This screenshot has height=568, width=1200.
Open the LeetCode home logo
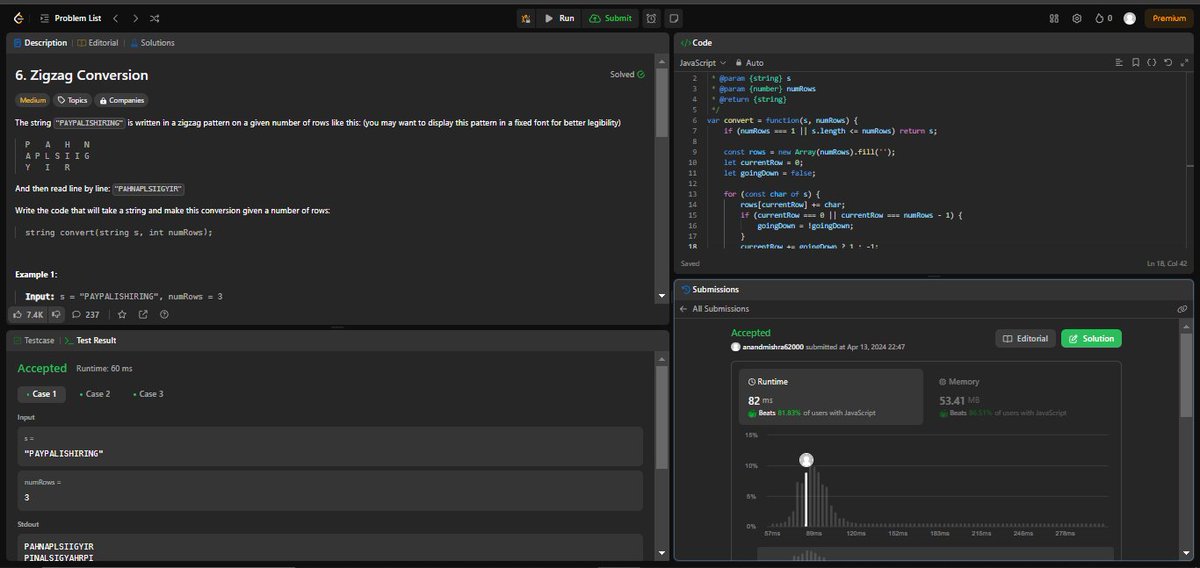(x=20, y=18)
